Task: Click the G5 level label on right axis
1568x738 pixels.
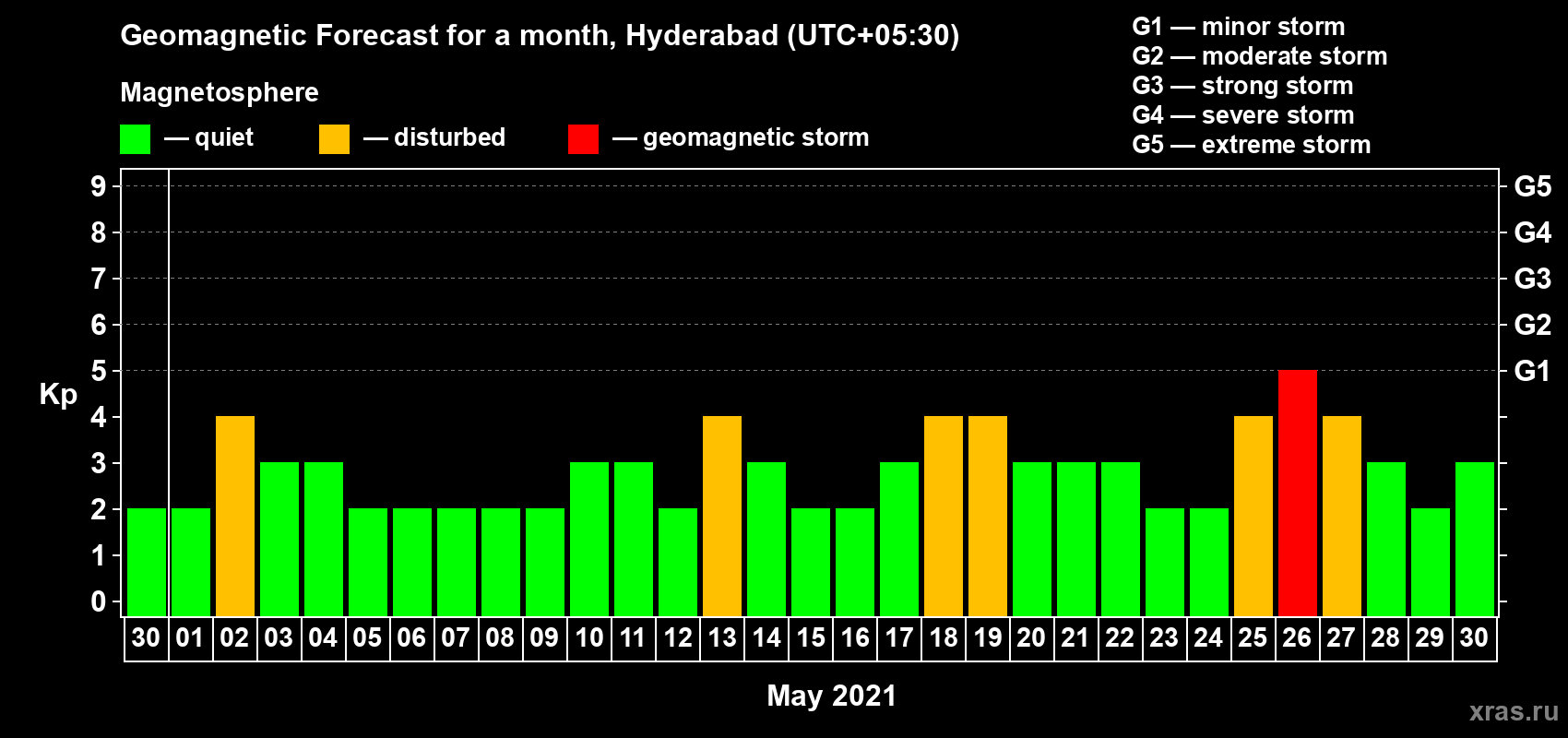Action: point(1532,186)
